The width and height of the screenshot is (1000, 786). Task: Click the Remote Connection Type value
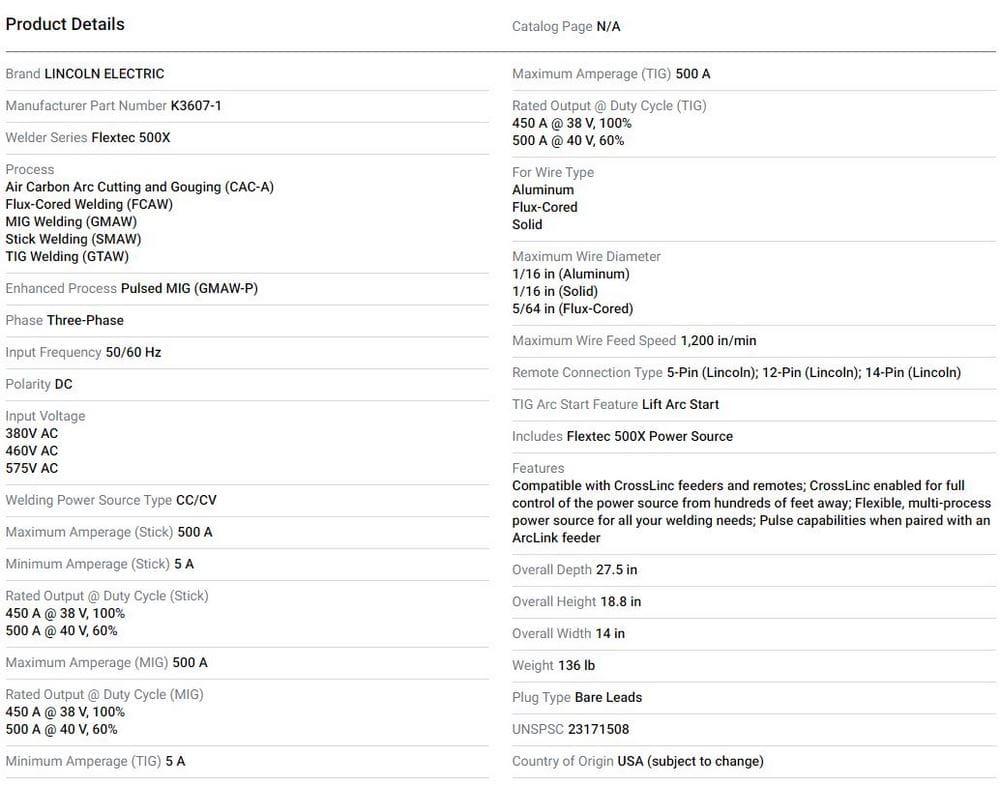point(814,373)
